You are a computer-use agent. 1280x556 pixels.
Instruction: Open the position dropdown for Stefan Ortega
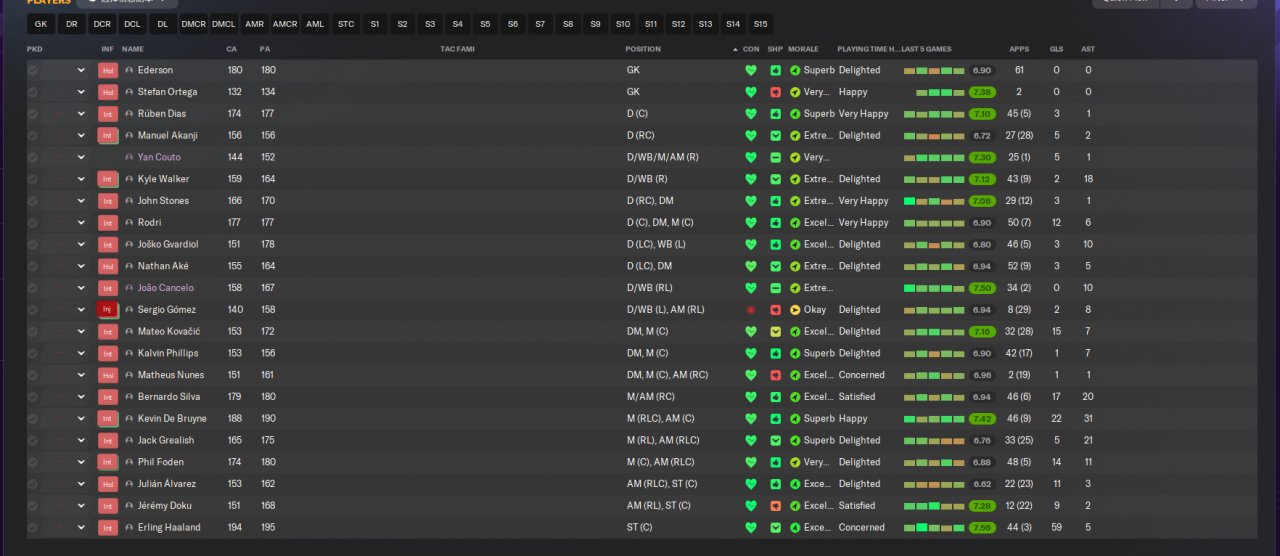point(81,92)
